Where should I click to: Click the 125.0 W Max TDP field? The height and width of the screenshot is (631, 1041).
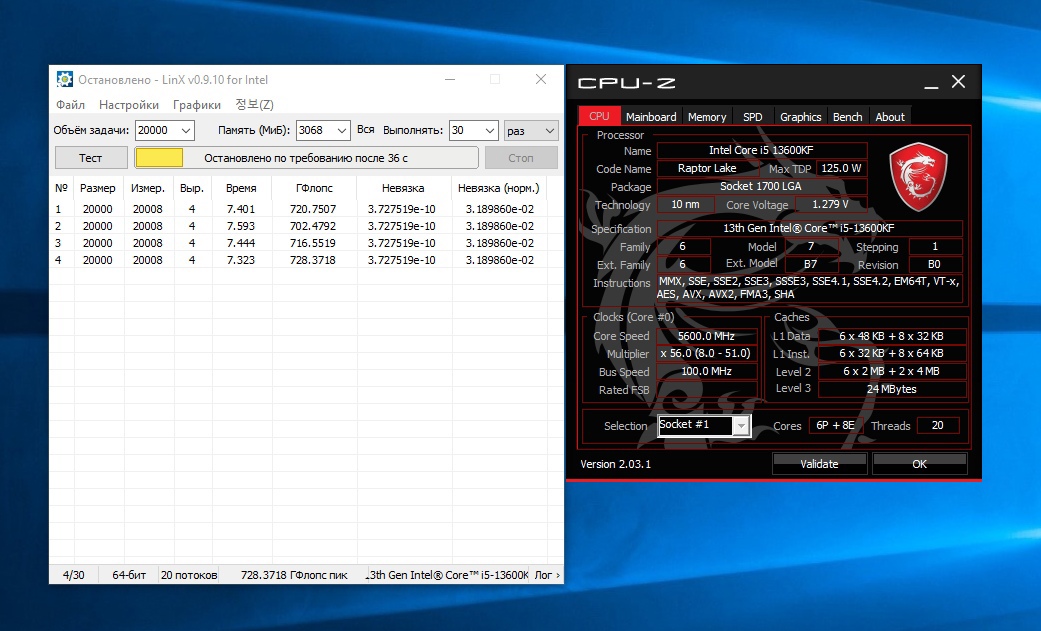[x=841, y=168]
